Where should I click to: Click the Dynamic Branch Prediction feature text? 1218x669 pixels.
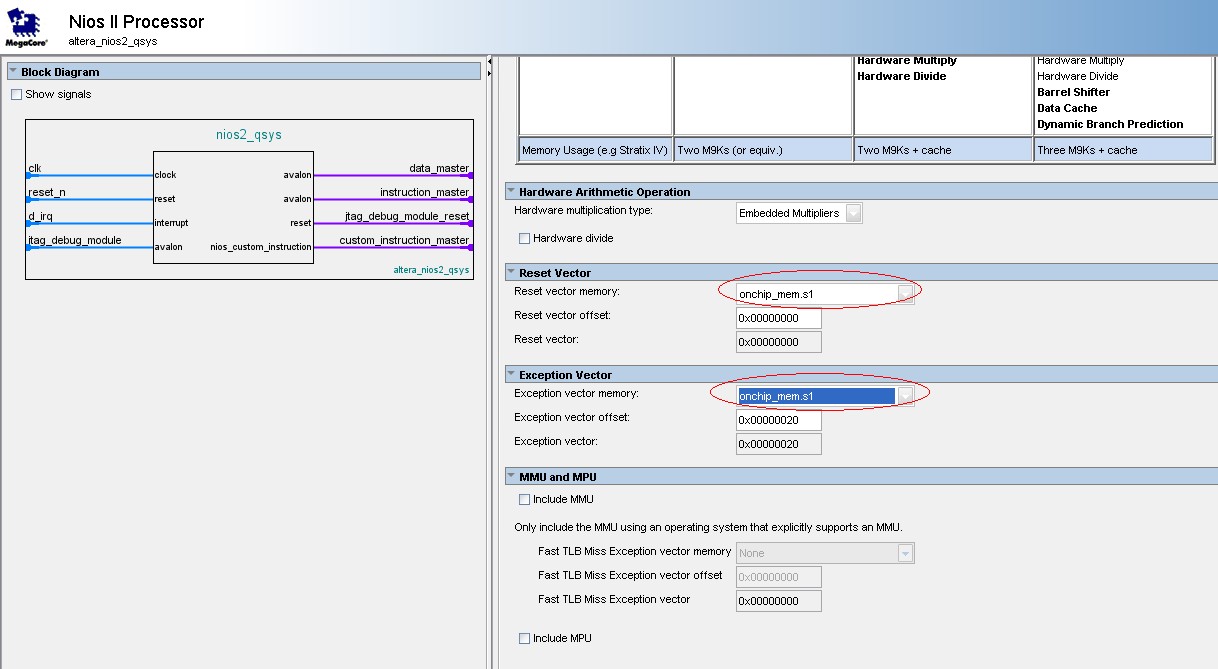(1110, 124)
